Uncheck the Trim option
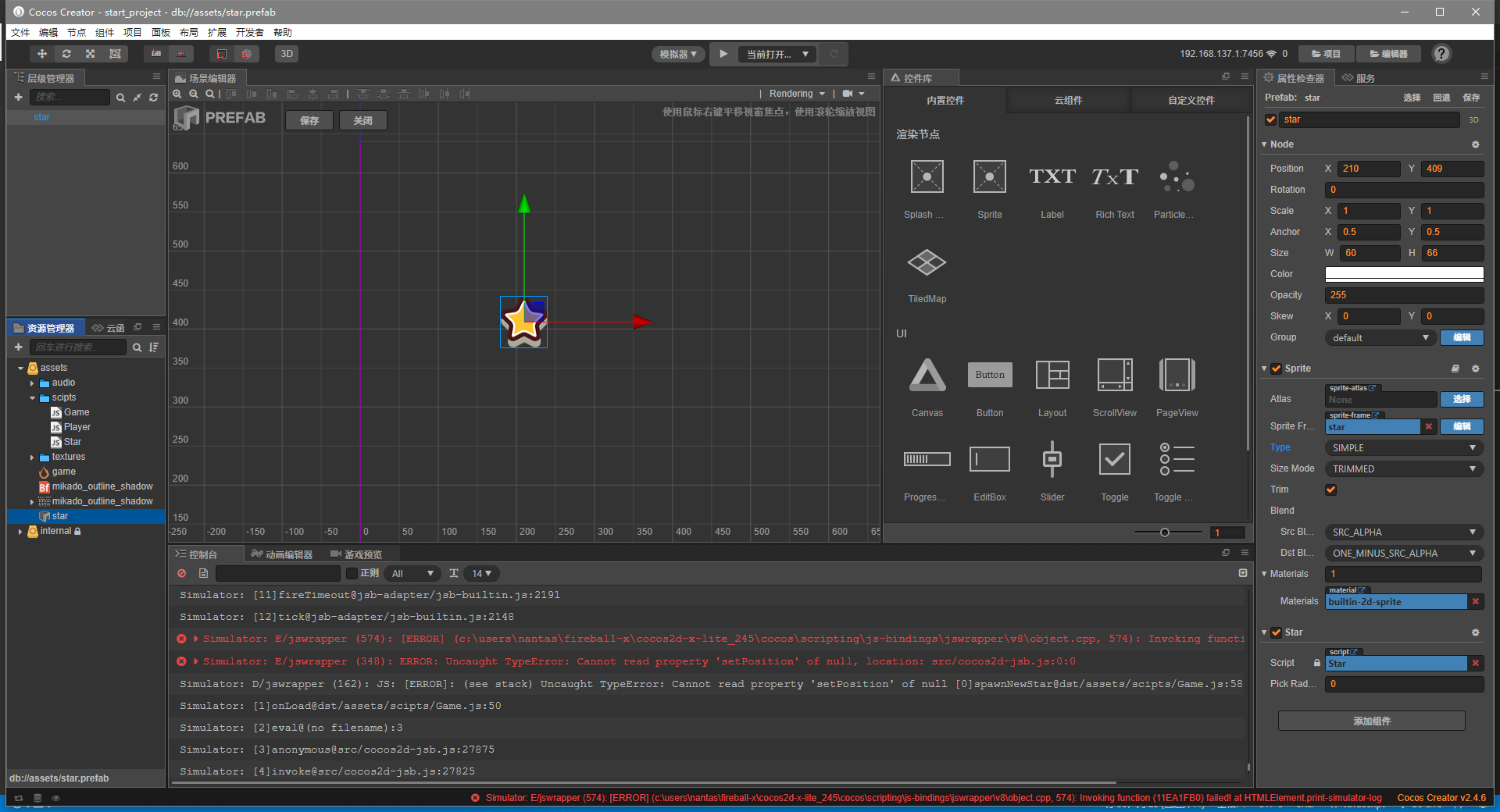The width and height of the screenshot is (1500, 812). point(1330,490)
